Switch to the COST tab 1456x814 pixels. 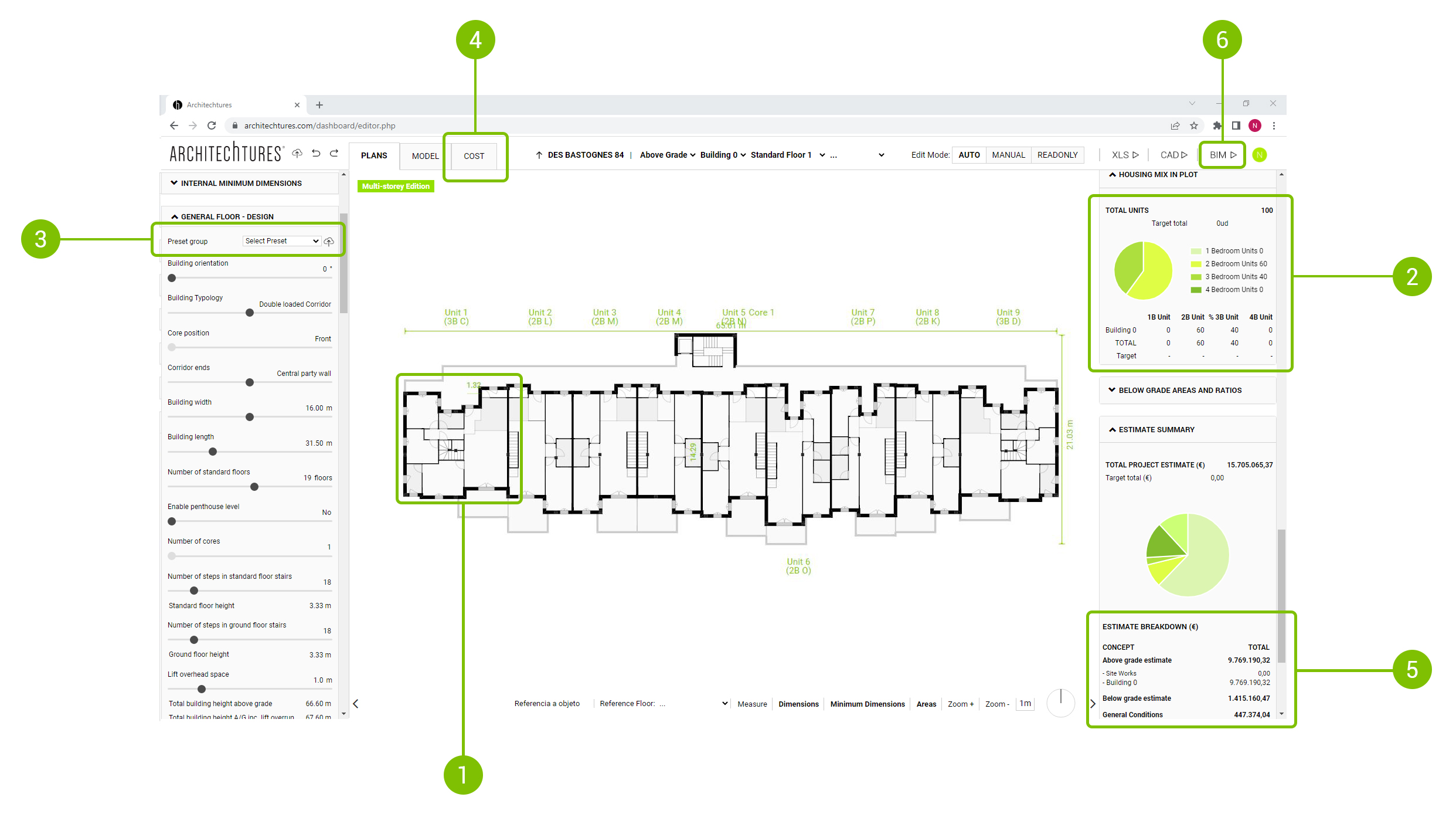[x=474, y=156]
